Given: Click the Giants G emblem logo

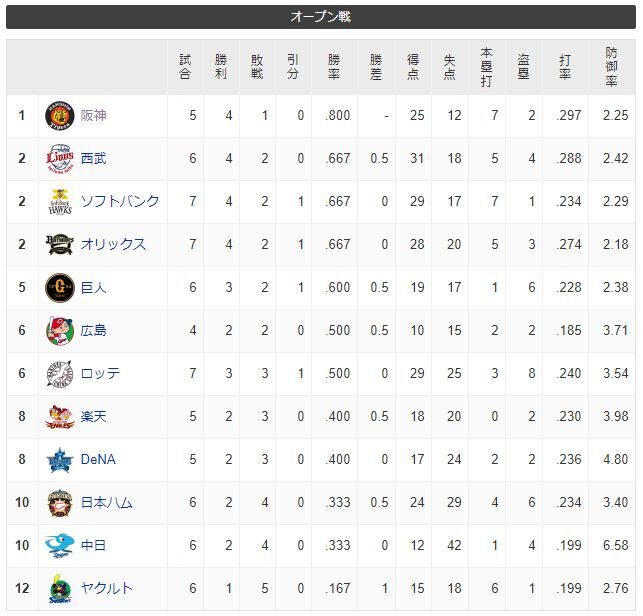Looking at the screenshot, I should (x=60, y=288).
